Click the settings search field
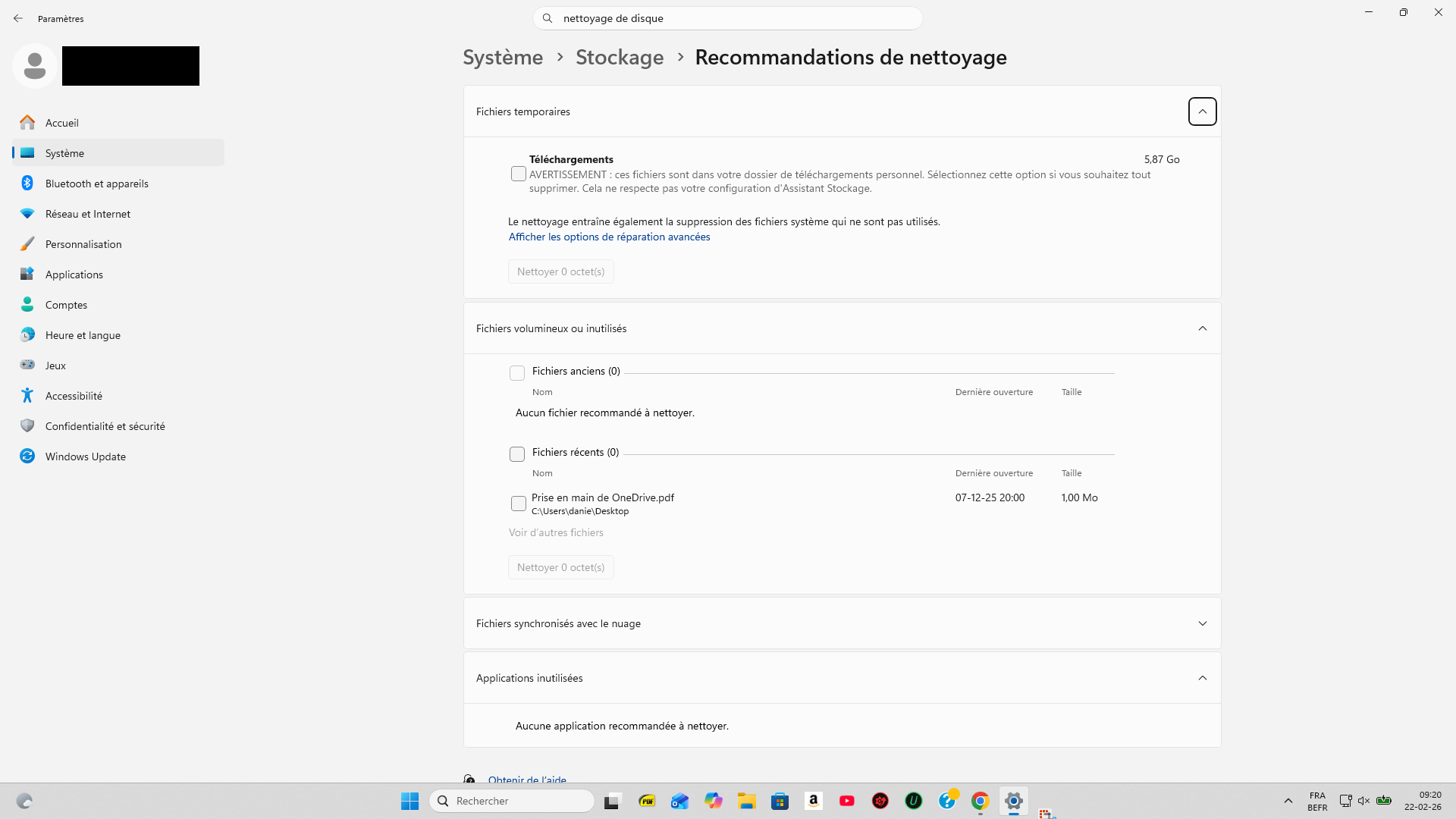Viewport: 1456px width, 819px height. pos(728,18)
